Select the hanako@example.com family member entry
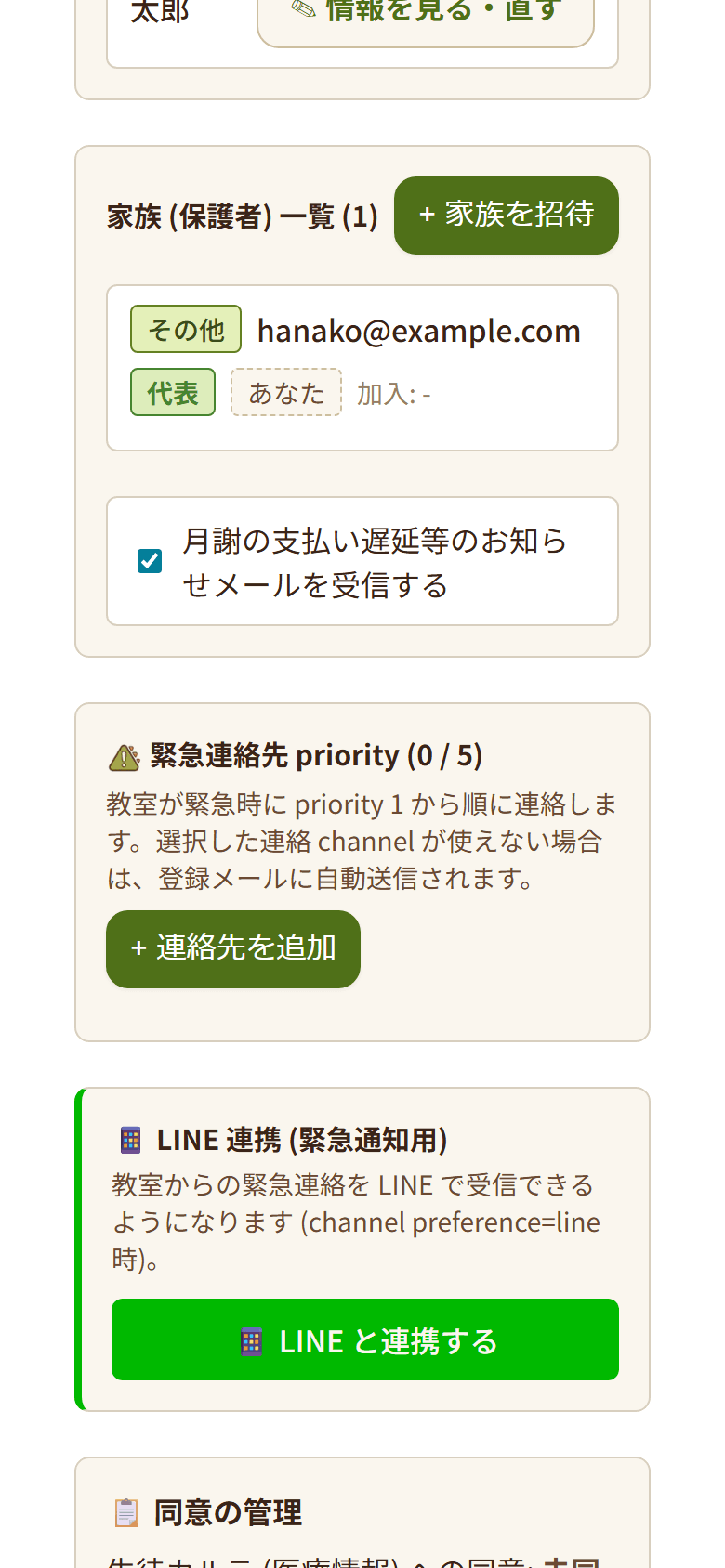 (362, 368)
